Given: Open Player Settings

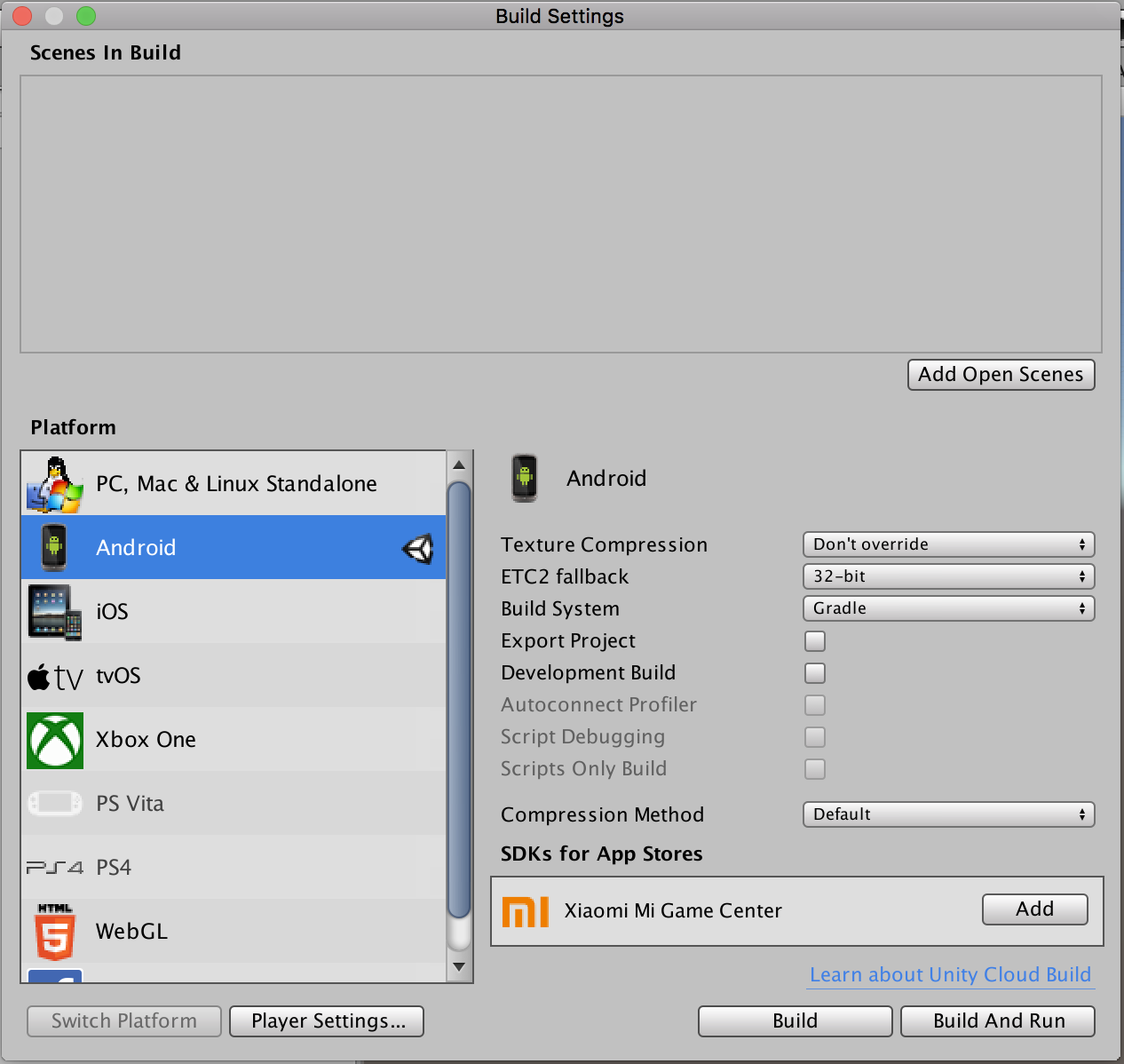Looking at the screenshot, I should pos(327,1021).
